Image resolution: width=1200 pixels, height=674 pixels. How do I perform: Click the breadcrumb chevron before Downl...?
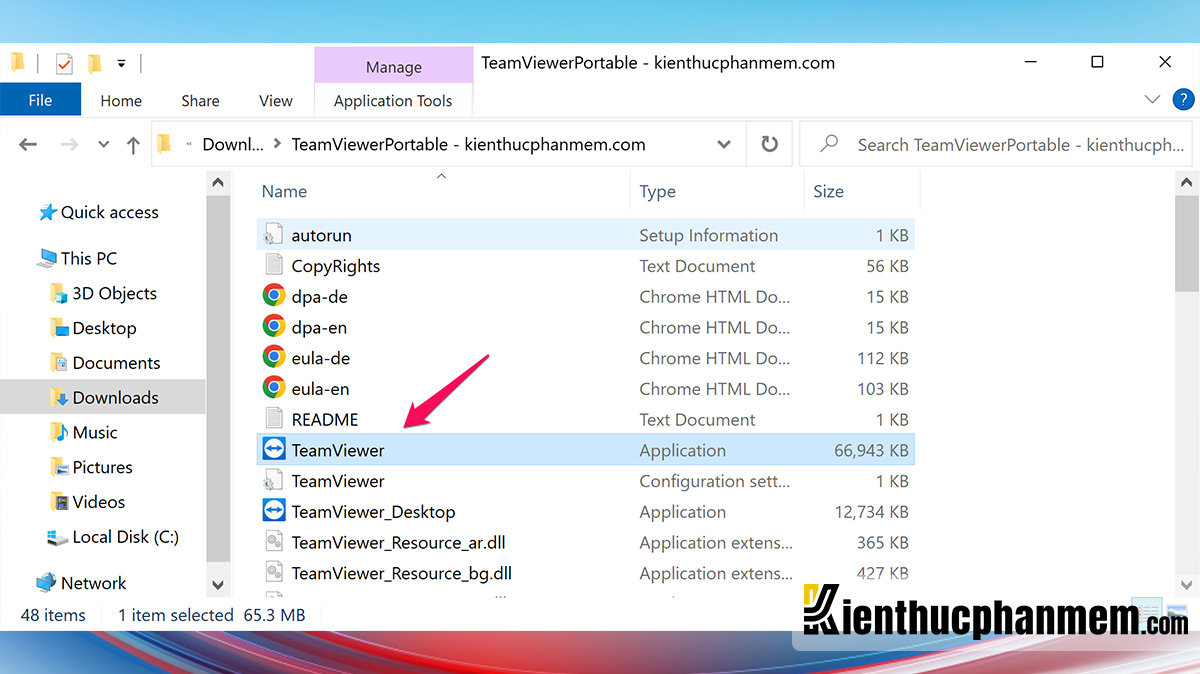(188, 144)
